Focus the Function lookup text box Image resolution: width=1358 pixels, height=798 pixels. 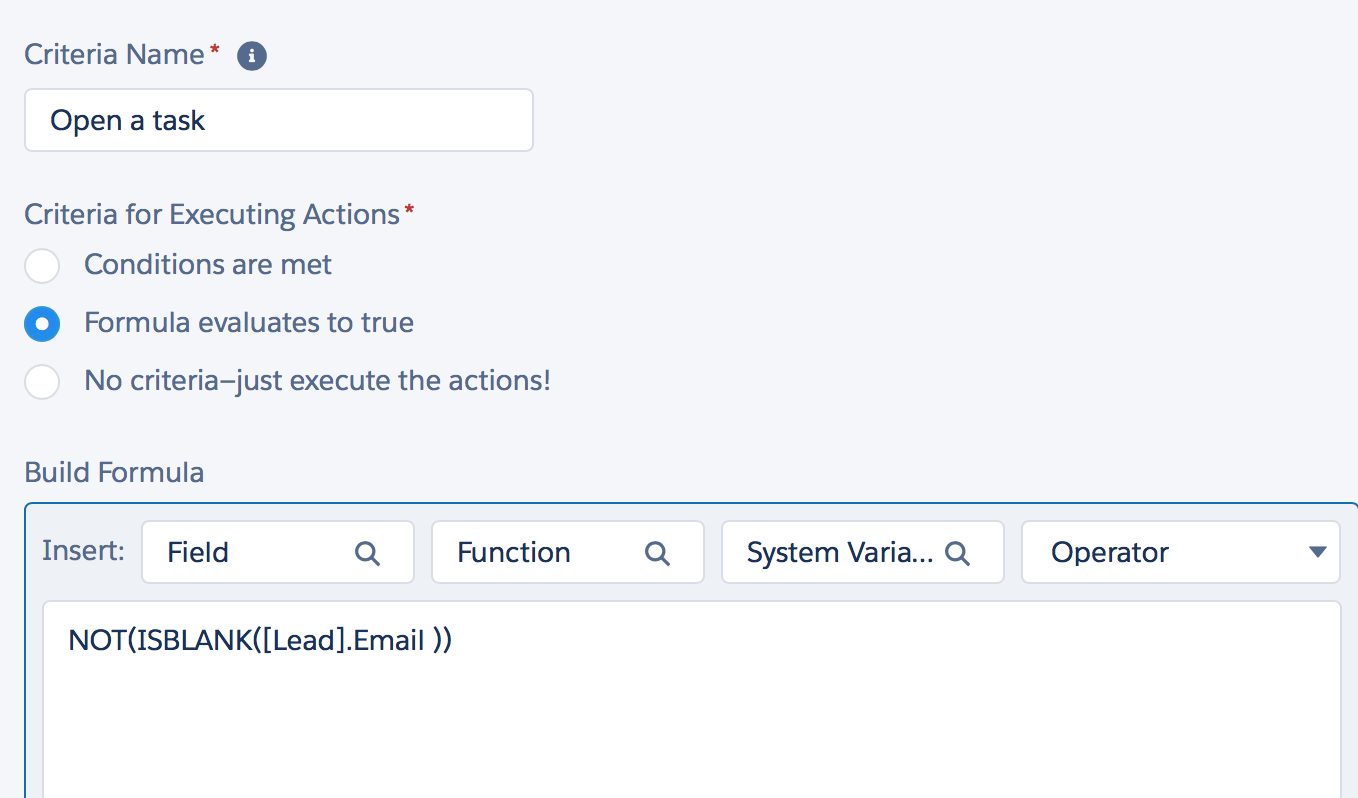pos(540,553)
